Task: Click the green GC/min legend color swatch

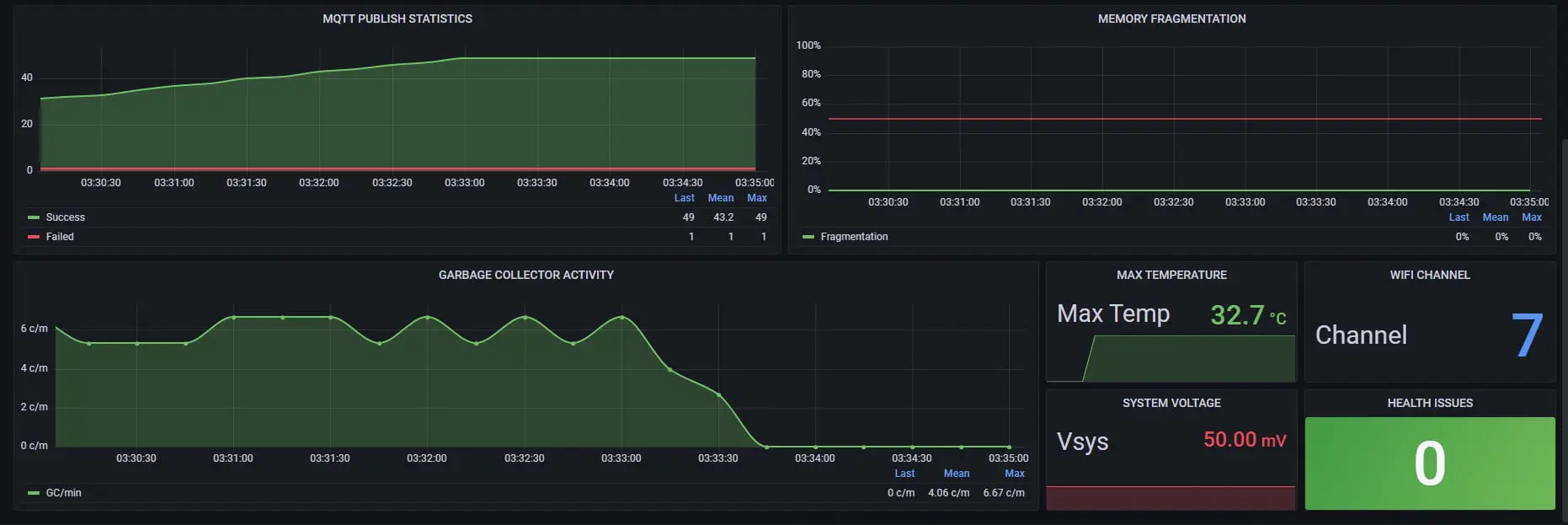Action: pyautogui.click(x=34, y=493)
